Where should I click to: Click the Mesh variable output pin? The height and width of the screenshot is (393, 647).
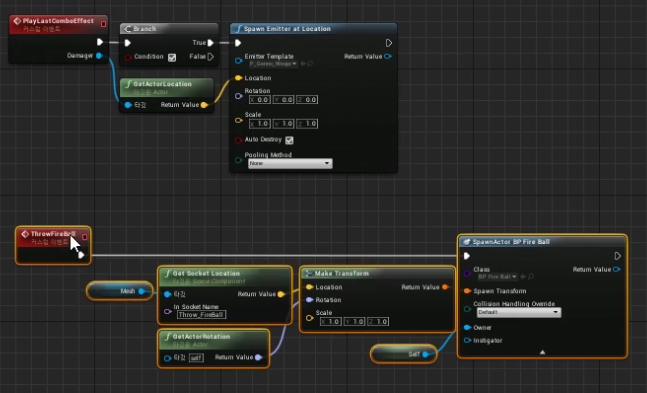click(141, 291)
